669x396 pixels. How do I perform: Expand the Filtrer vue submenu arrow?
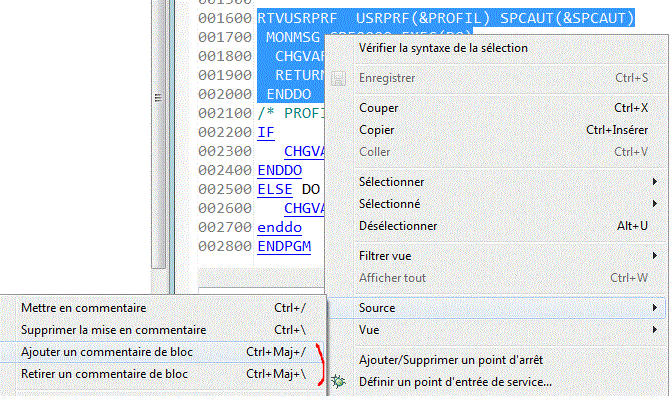[x=655, y=256]
